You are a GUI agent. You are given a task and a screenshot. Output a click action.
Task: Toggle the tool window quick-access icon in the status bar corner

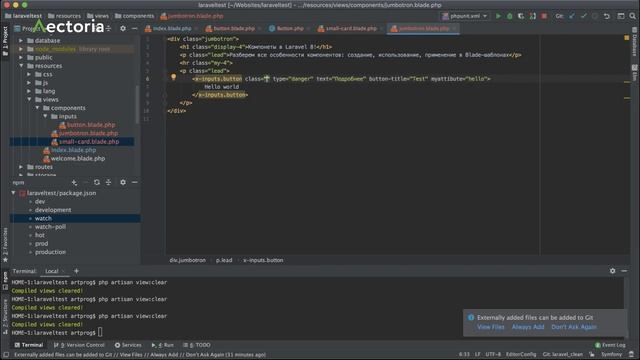pyautogui.click(x=6, y=355)
